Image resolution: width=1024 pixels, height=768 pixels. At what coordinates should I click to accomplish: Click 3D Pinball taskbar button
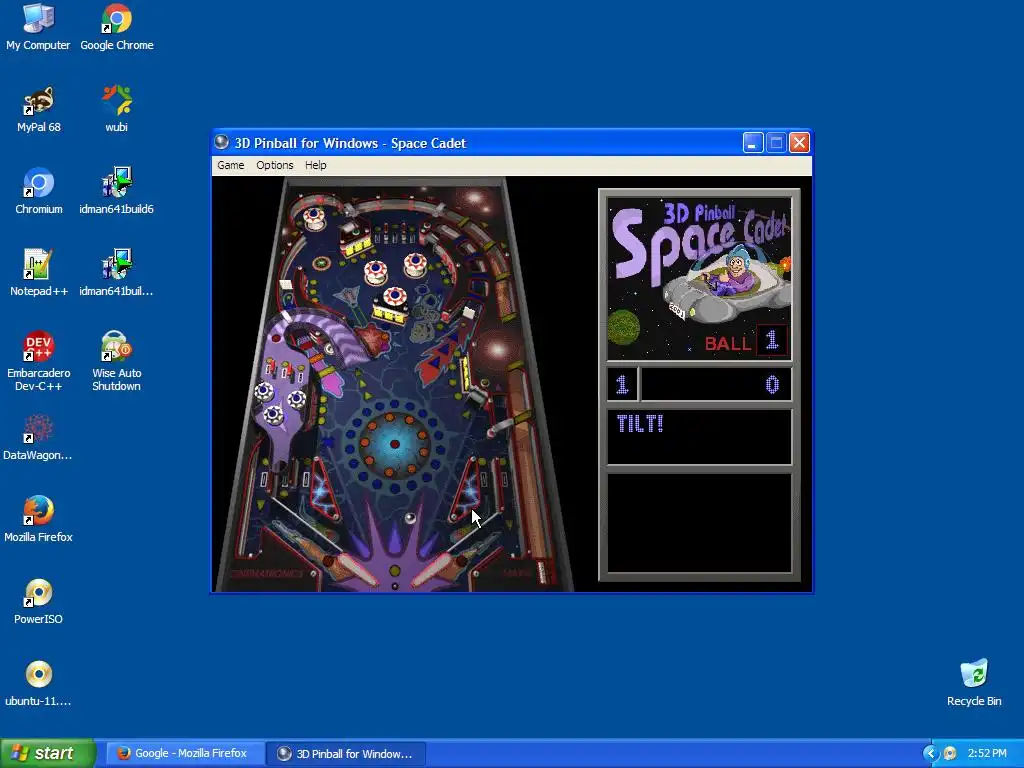pos(346,754)
